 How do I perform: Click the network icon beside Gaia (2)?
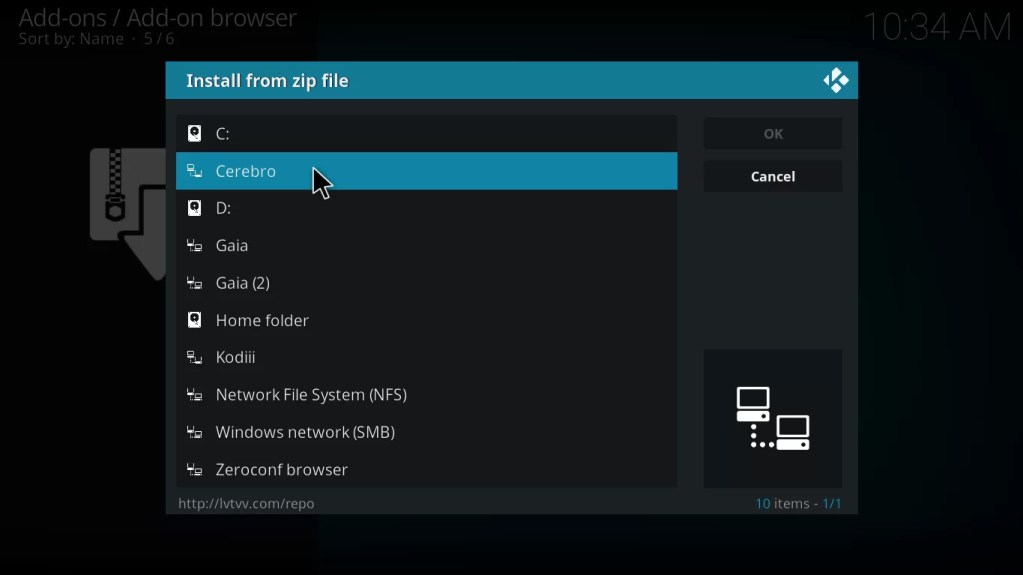click(194, 283)
